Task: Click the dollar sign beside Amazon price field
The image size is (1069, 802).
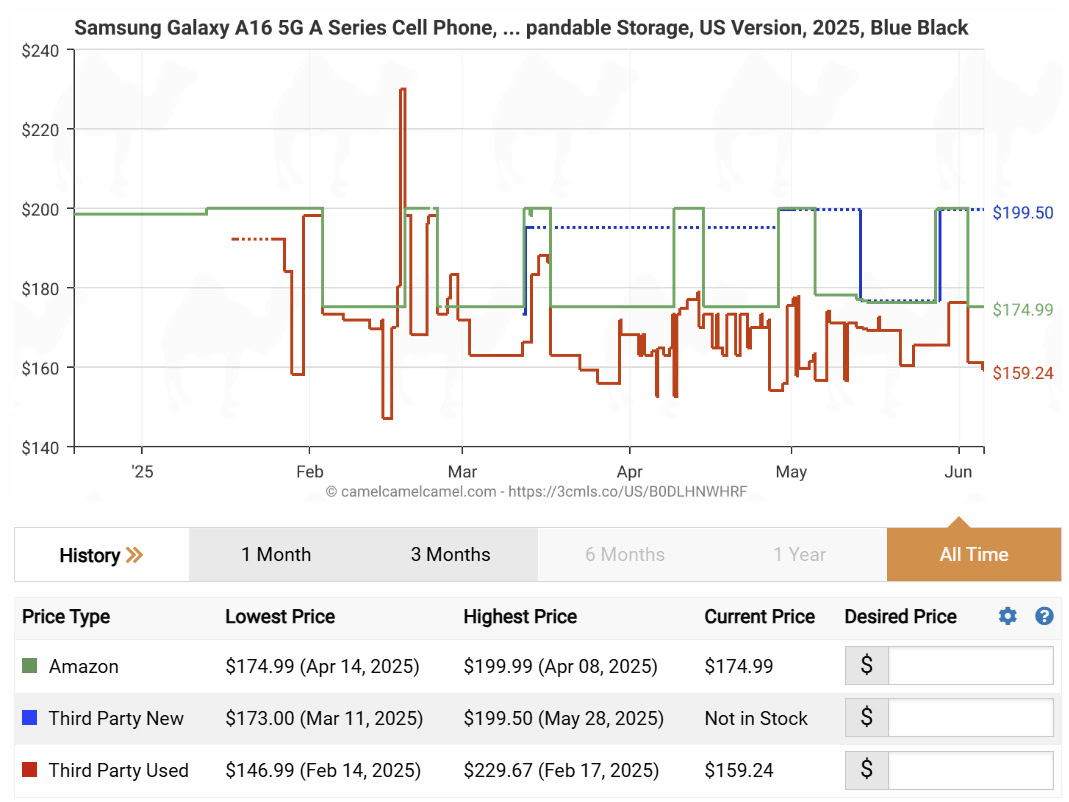Action: click(867, 666)
